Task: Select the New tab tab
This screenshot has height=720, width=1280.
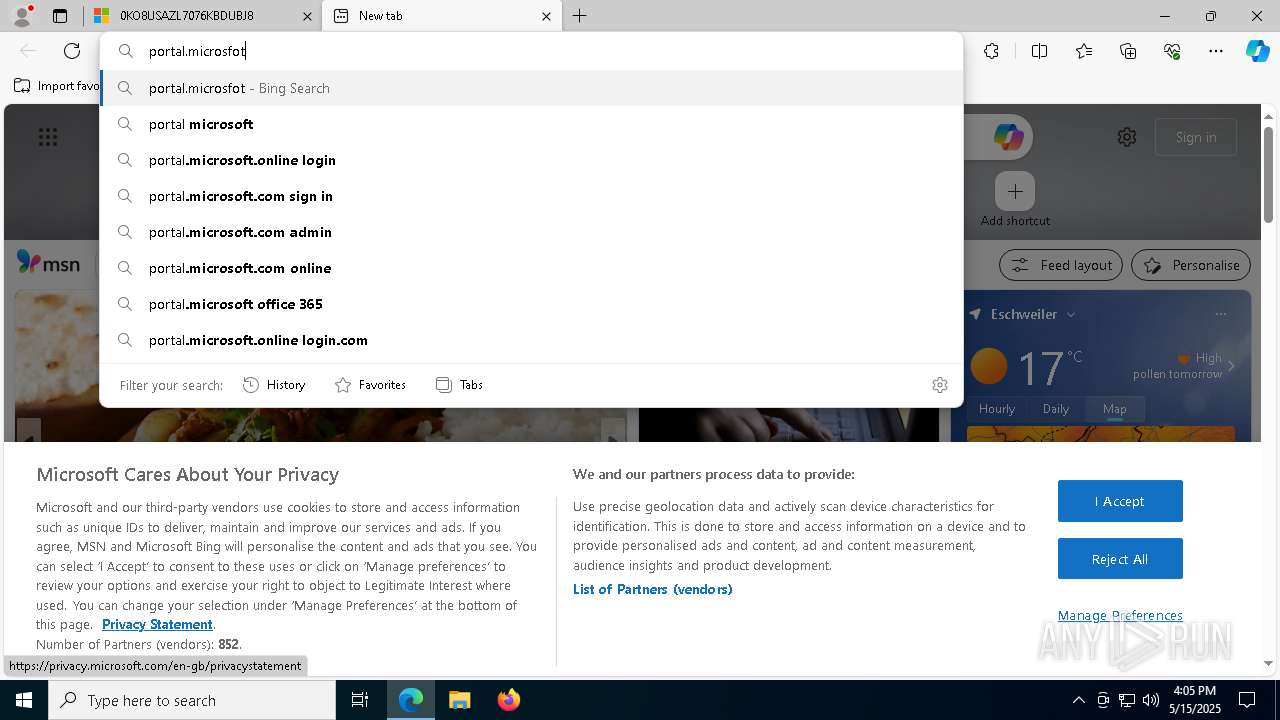Action: 442,16
